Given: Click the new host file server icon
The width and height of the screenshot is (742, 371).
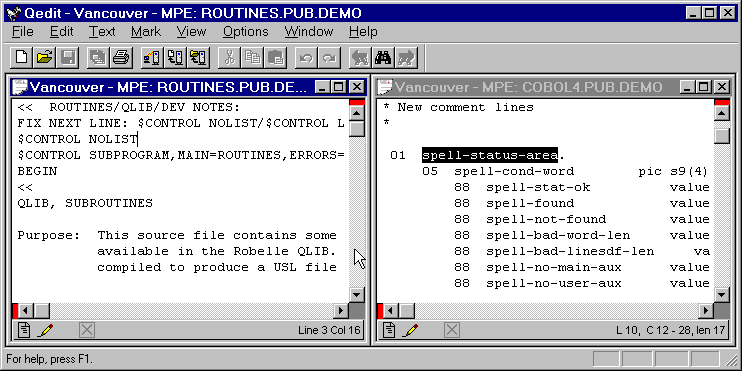Looking at the screenshot, I should pyautogui.click(x=176, y=58).
